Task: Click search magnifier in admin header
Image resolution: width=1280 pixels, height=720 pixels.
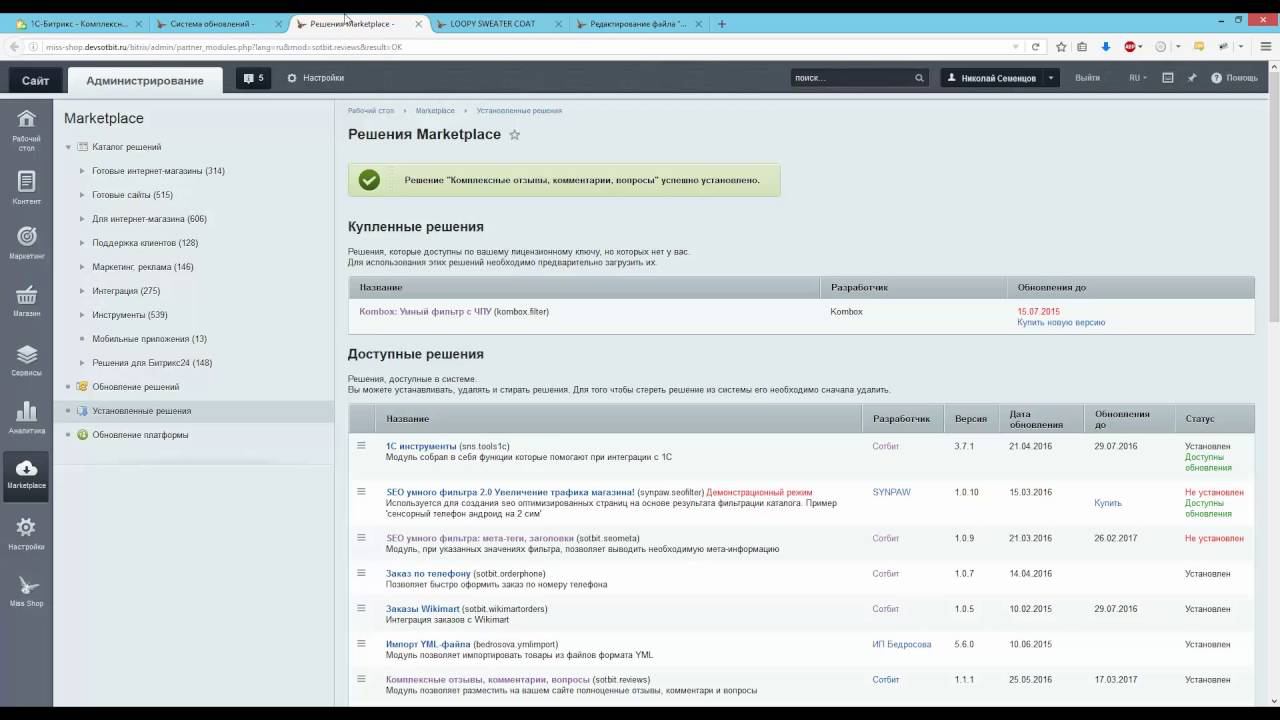Action: 919,78
